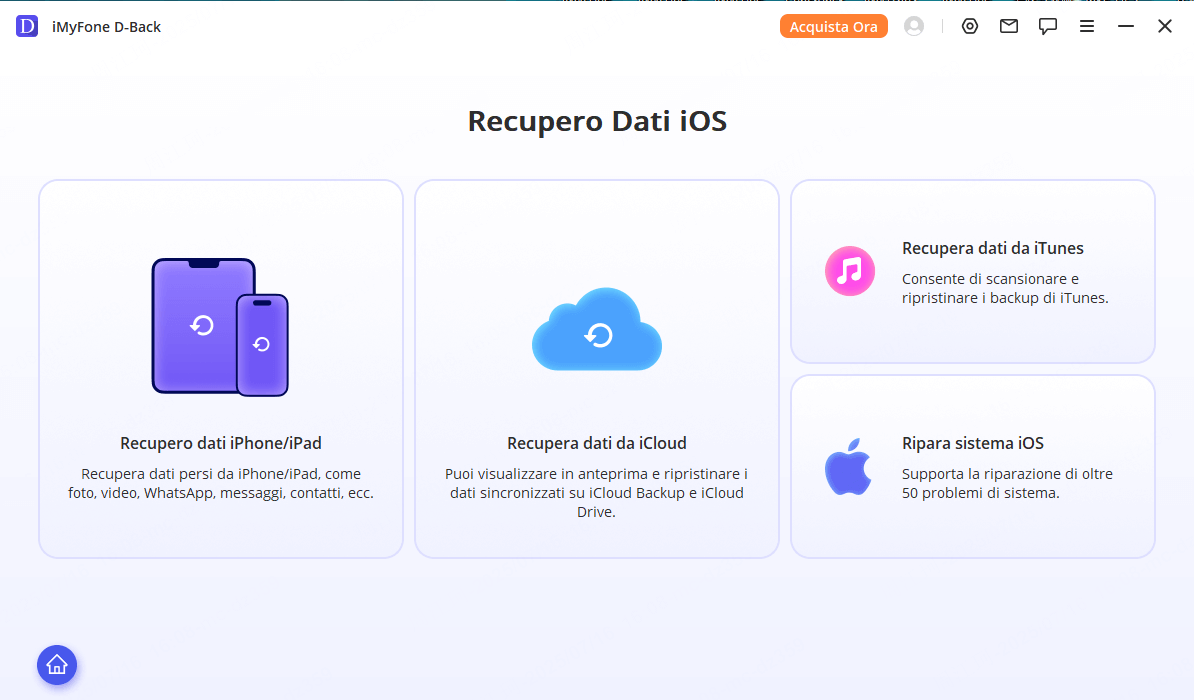Click the text about 50 problemi di sistema

coord(1007,484)
